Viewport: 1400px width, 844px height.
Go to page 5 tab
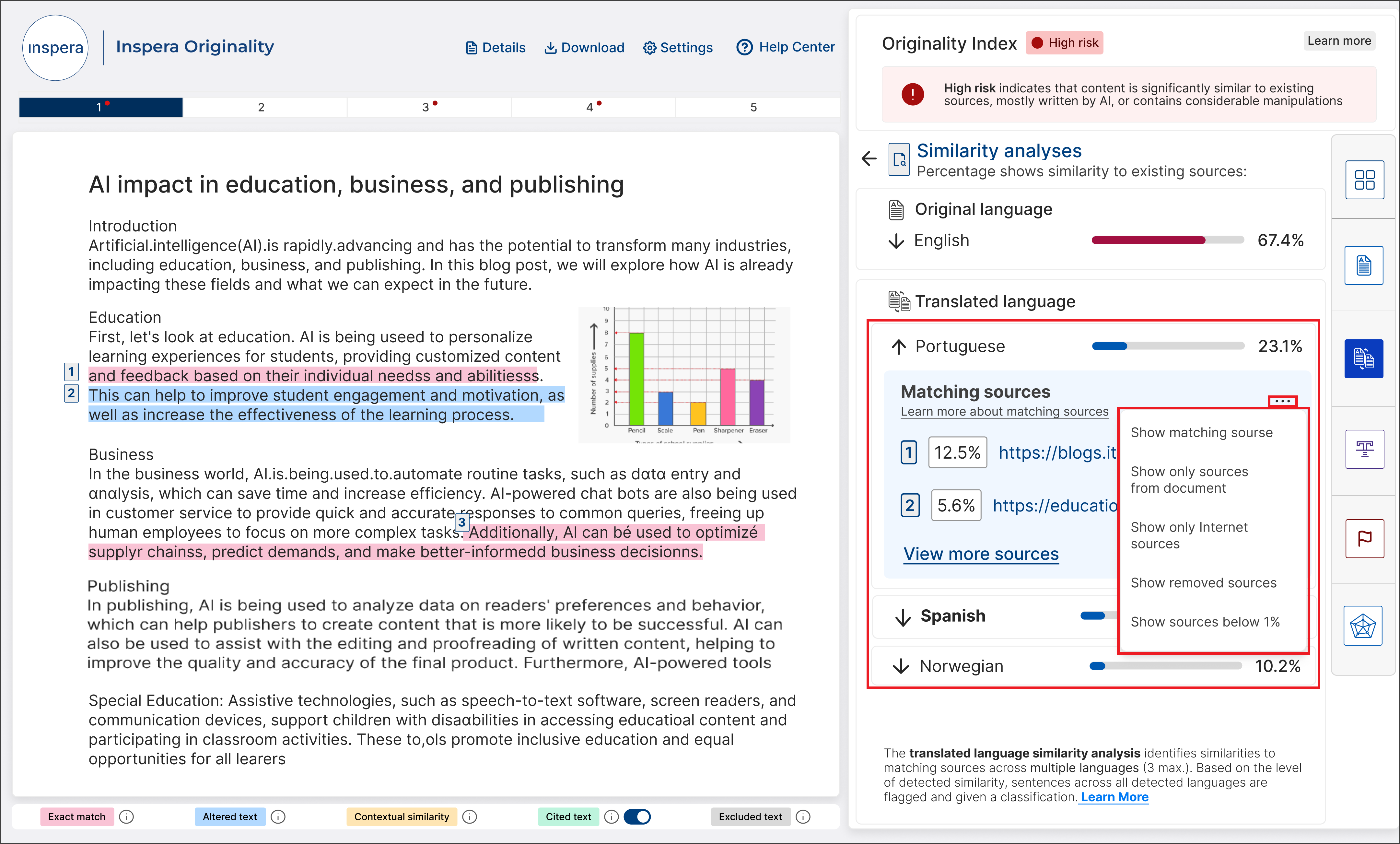754,107
